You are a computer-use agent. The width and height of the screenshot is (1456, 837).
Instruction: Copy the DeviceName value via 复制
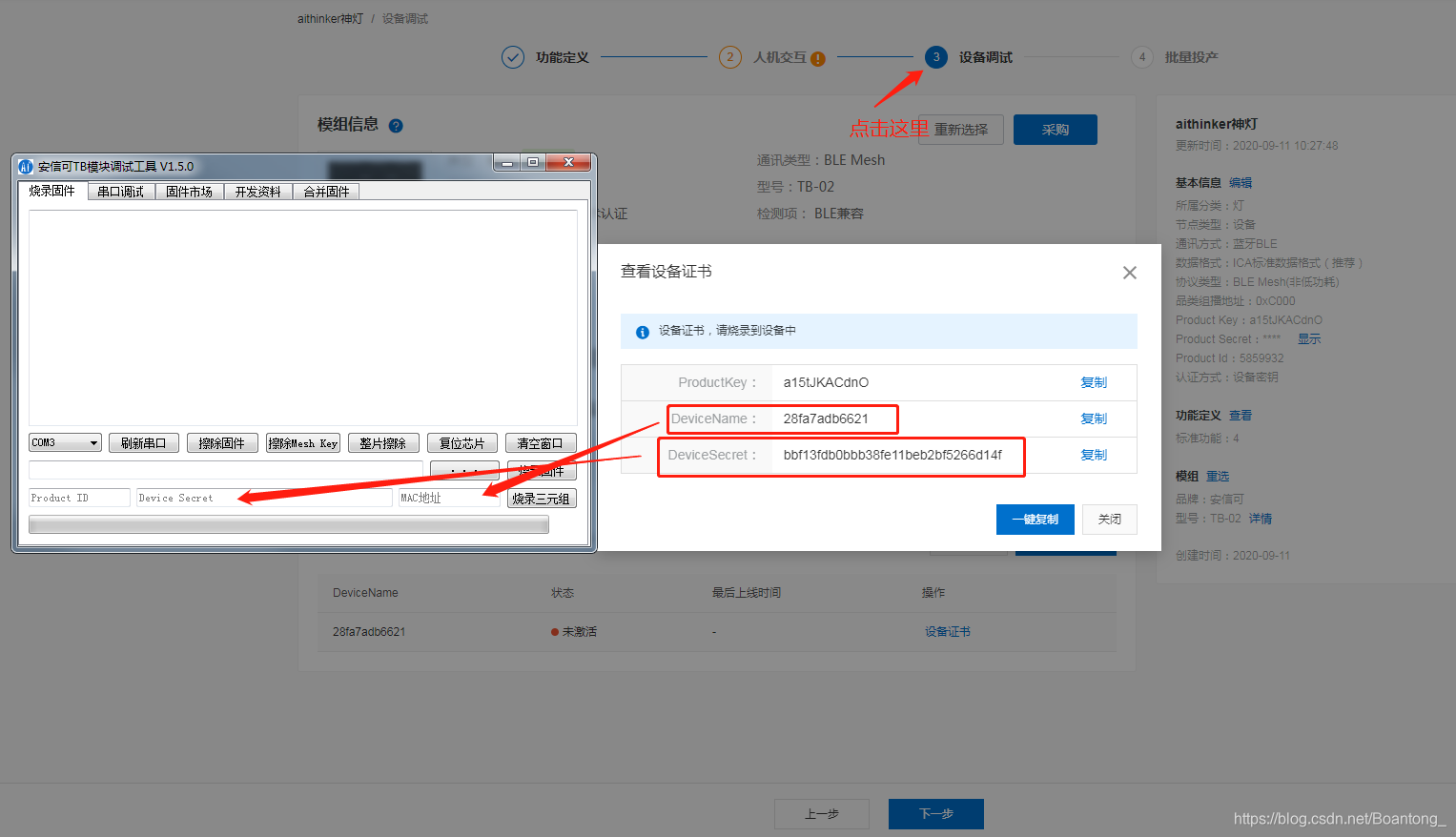[x=1094, y=418]
